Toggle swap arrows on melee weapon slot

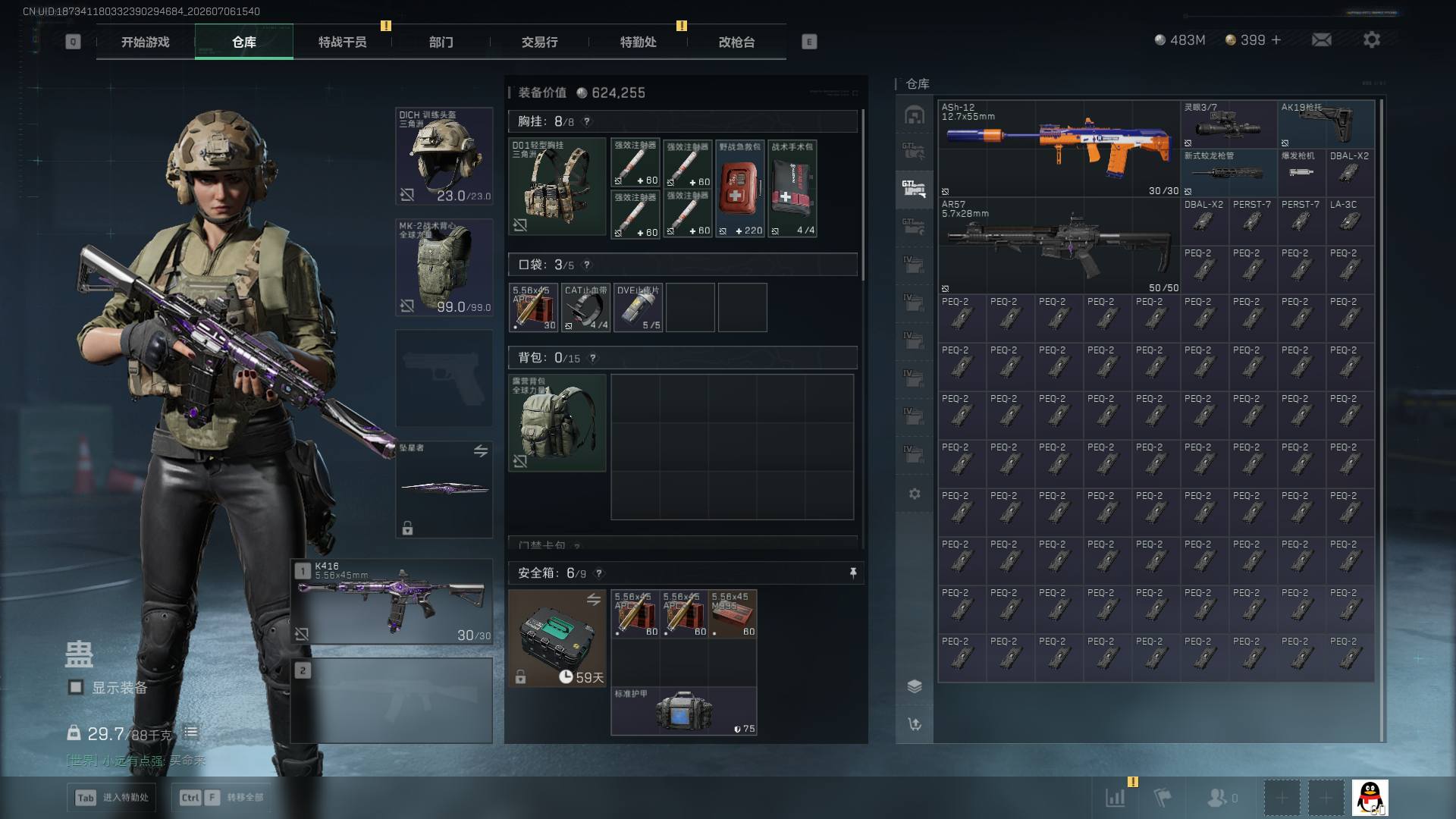pyautogui.click(x=481, y=450)
